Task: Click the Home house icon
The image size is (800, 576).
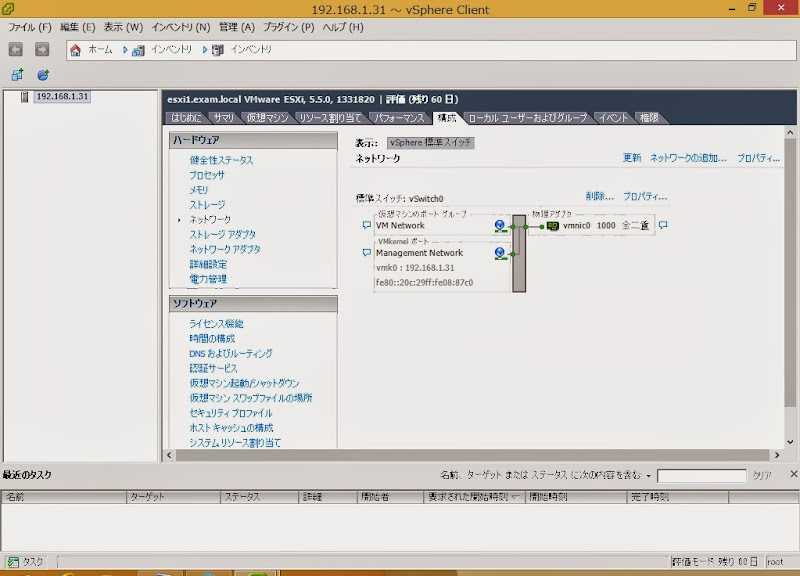Action: pyautogui.click(x=76, y=50)
